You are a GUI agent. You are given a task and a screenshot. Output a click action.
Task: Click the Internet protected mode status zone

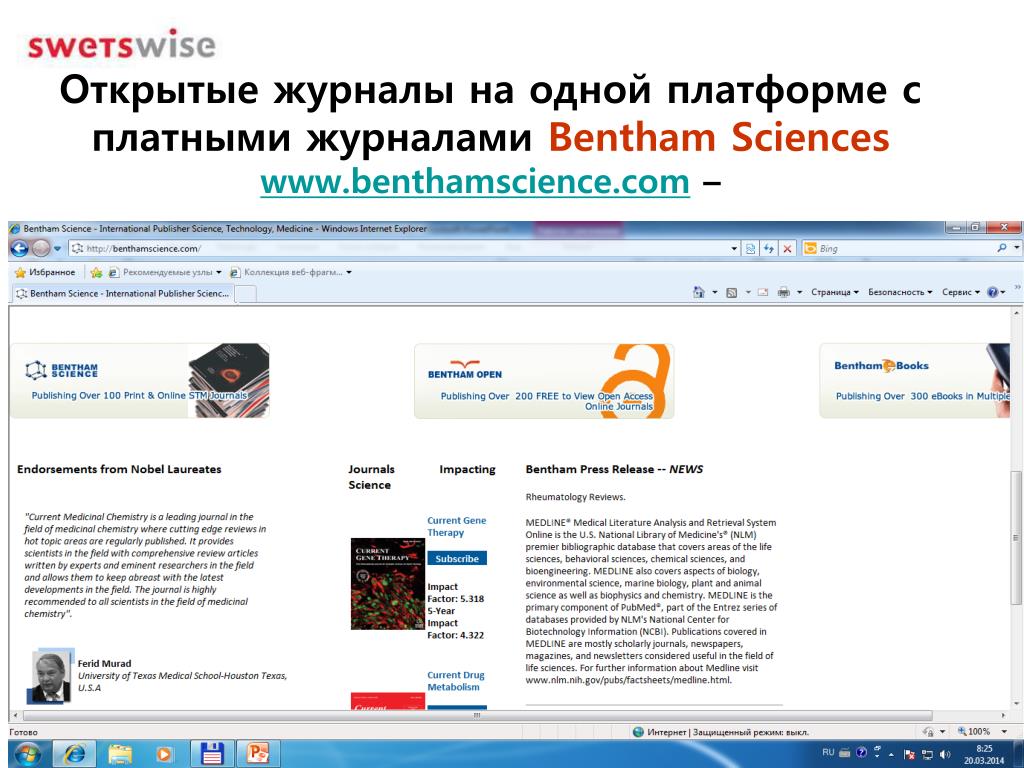click(x=721, y=732)
